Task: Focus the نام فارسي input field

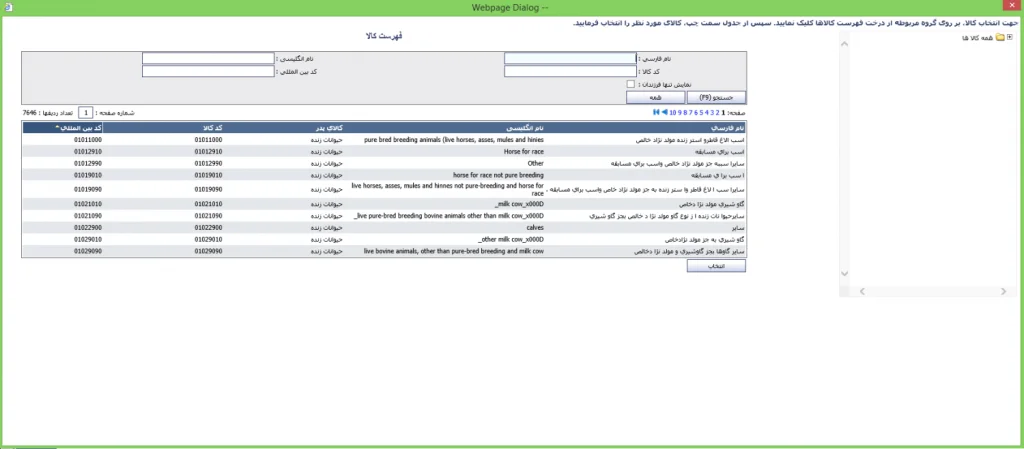Action: [x=570, y=58]
